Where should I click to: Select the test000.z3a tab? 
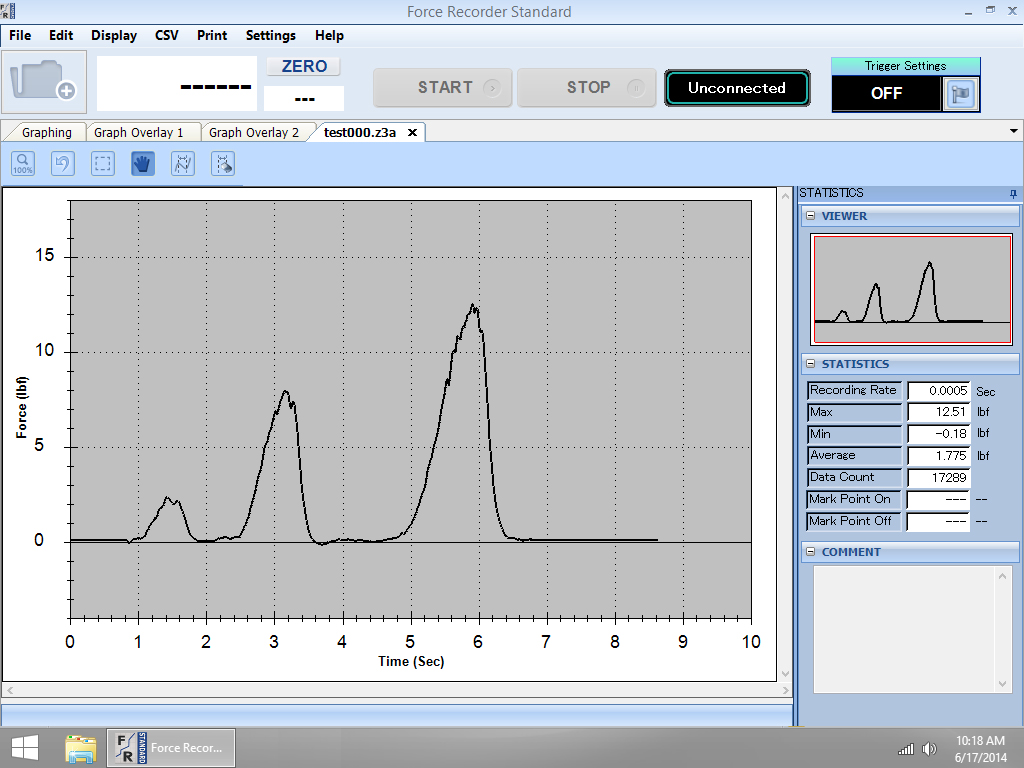(x=360, y=133)
